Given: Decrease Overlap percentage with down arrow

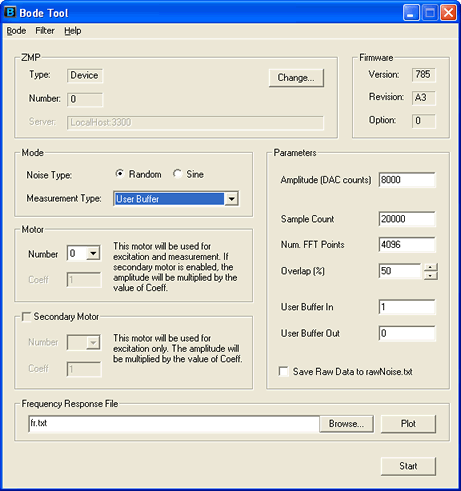Looking at the screenshot, I should 430,276.
